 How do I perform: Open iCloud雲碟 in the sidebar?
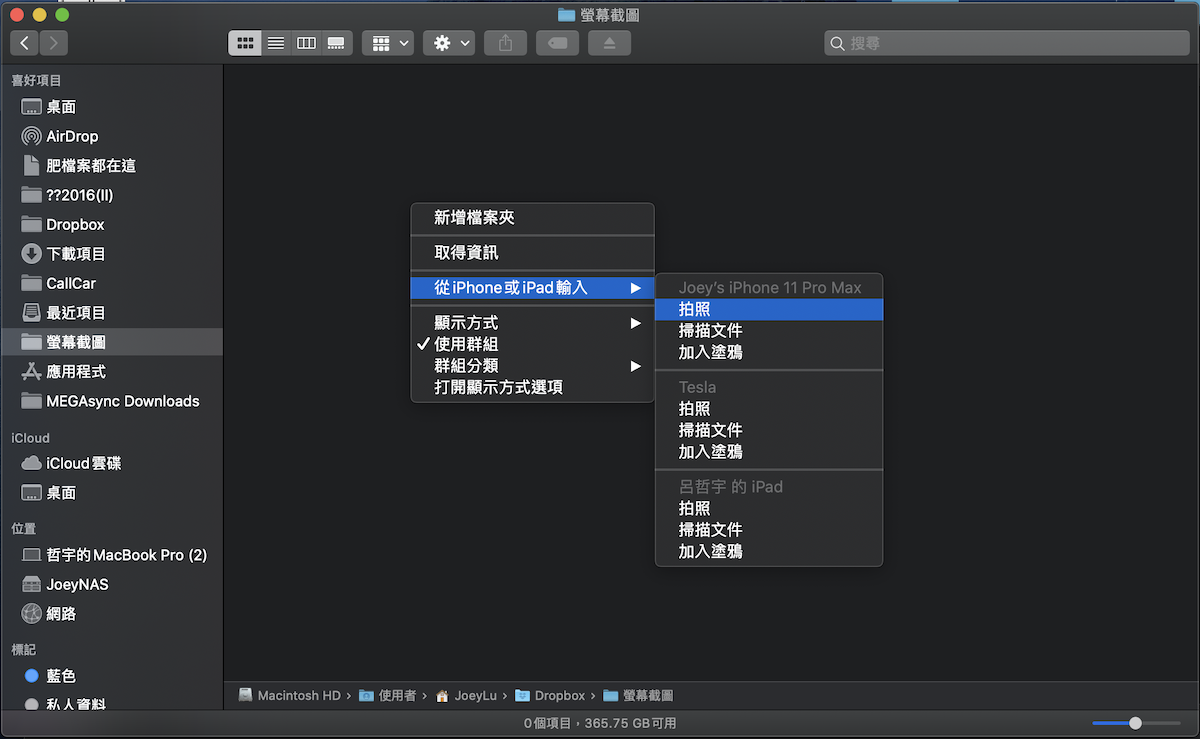coord(111,464)
